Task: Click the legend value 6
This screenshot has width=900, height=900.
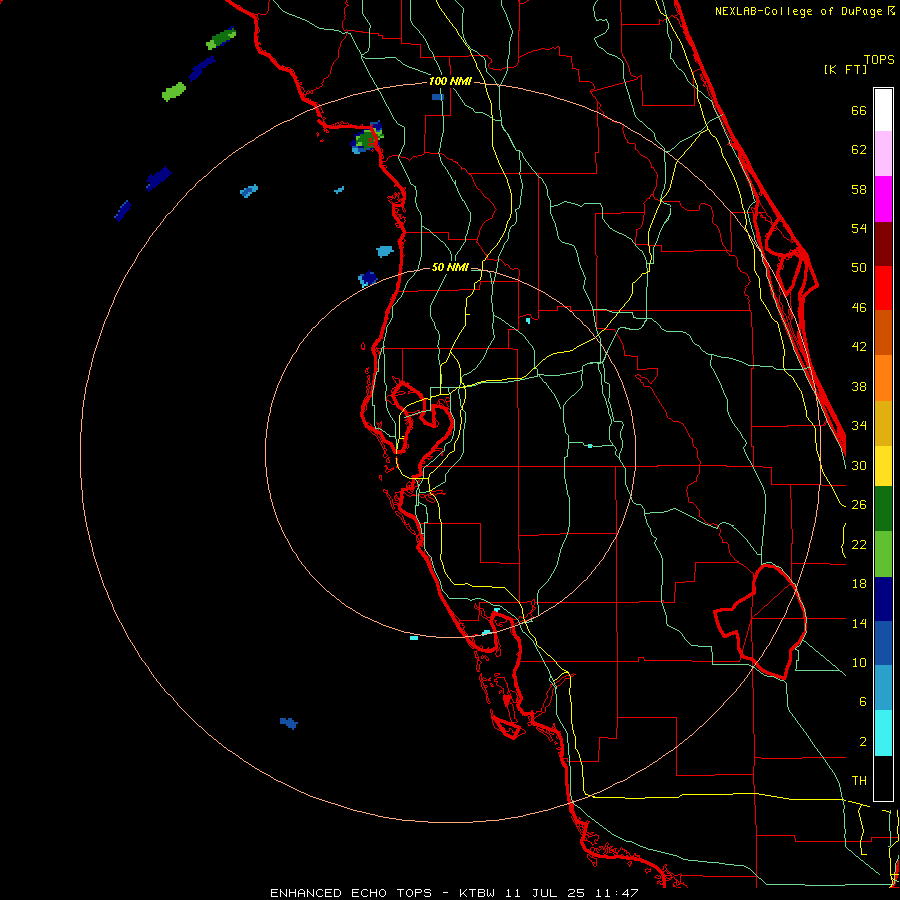Action: pyautogui.click(x=862, y=702)
